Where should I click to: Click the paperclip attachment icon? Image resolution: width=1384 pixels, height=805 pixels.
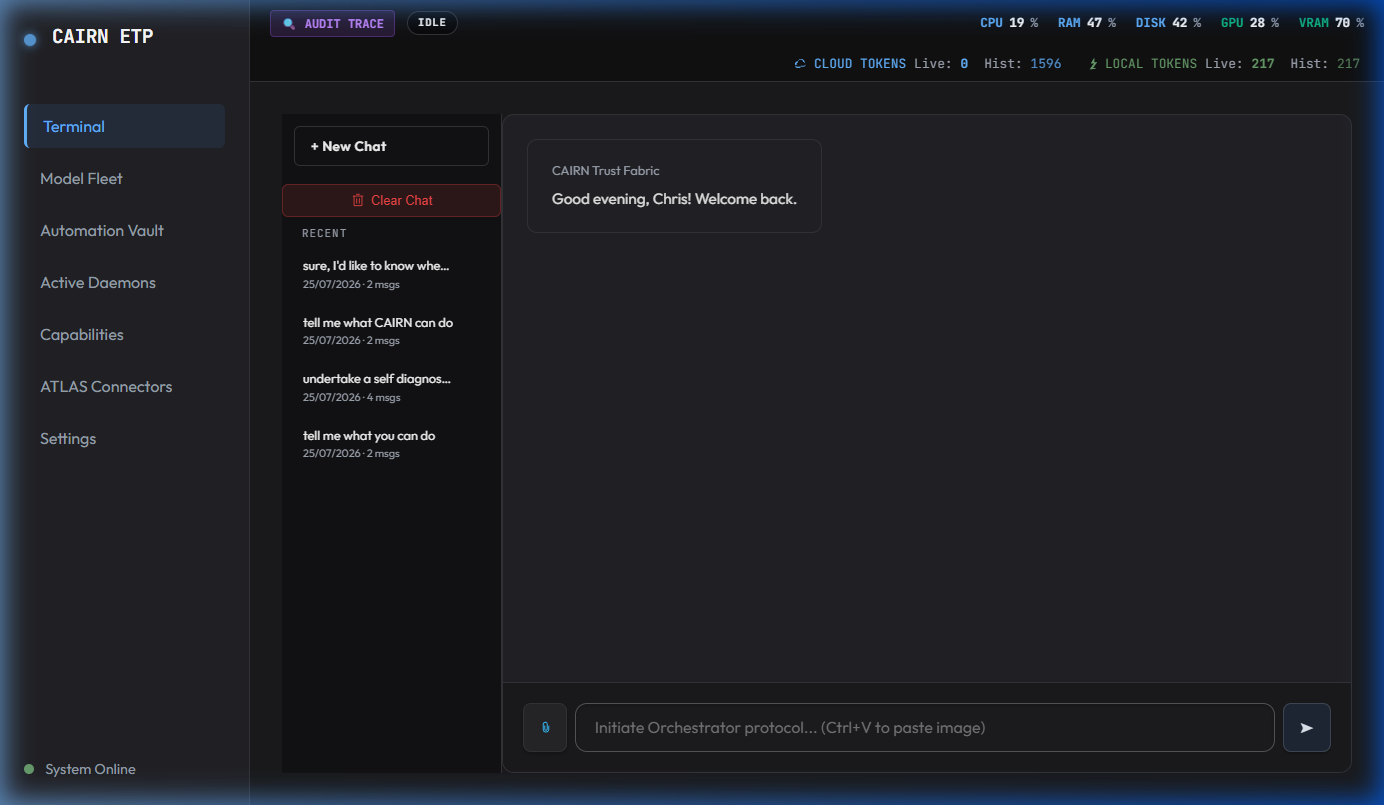tap(545, 727)
